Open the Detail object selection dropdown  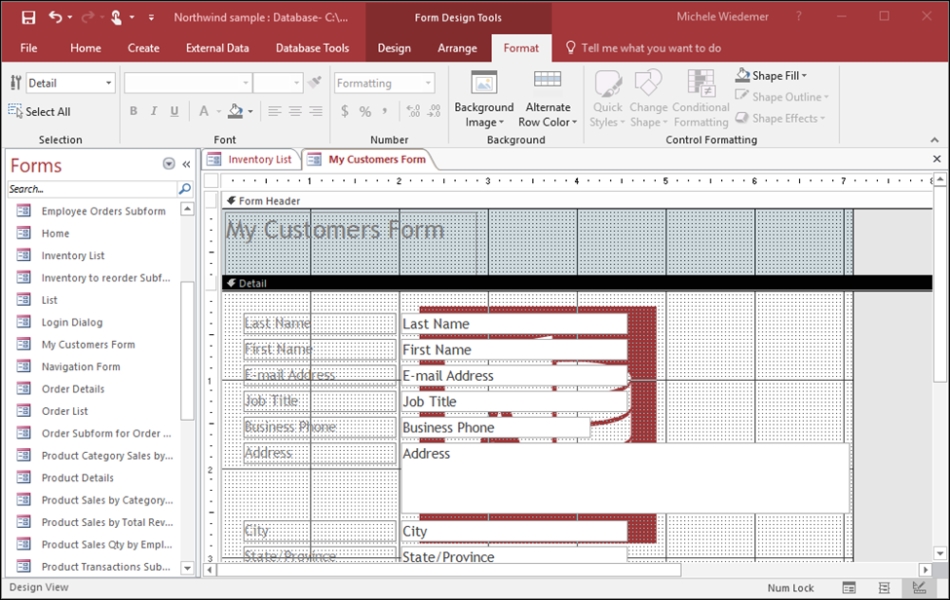(108, 83)
